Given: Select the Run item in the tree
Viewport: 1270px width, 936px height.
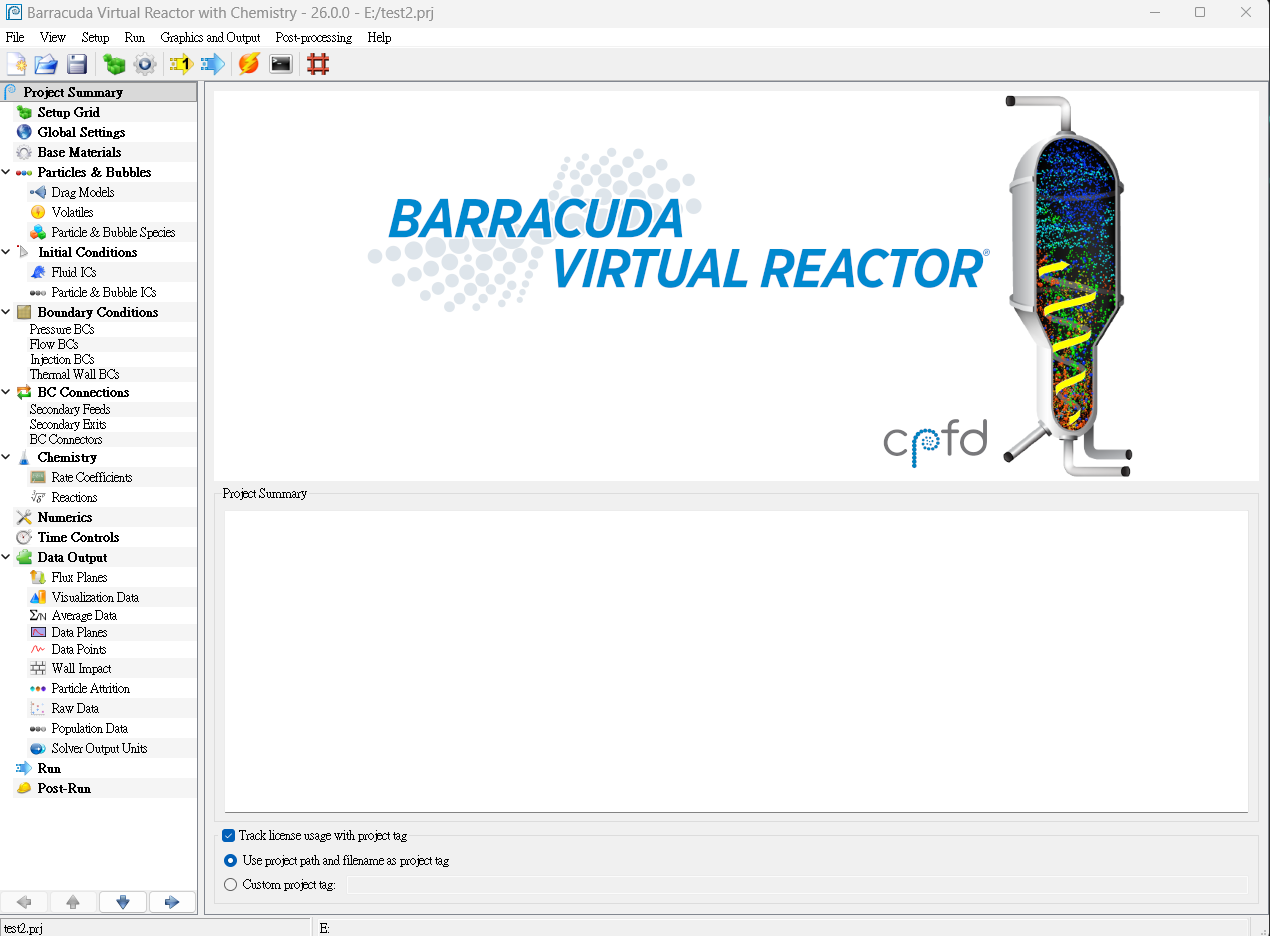Looking at the screenshot, I should [49, 768].
